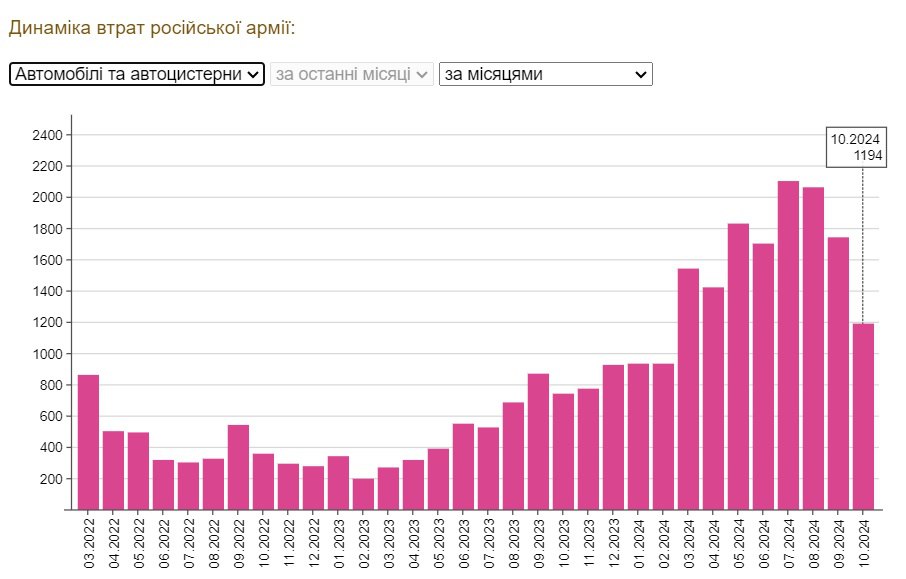Click the bar for 04.2023
This screenshot has height=579, width=906.
[413, 485]
